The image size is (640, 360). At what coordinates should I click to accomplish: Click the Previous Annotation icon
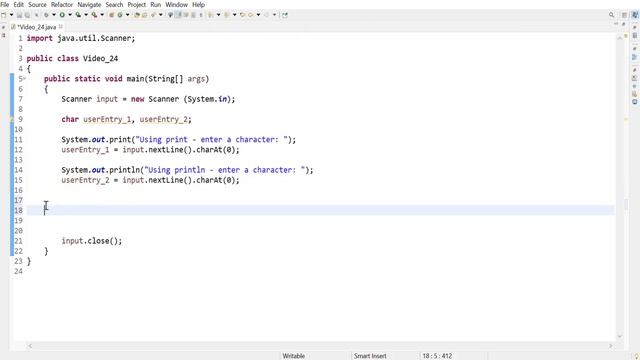point(227,15)
